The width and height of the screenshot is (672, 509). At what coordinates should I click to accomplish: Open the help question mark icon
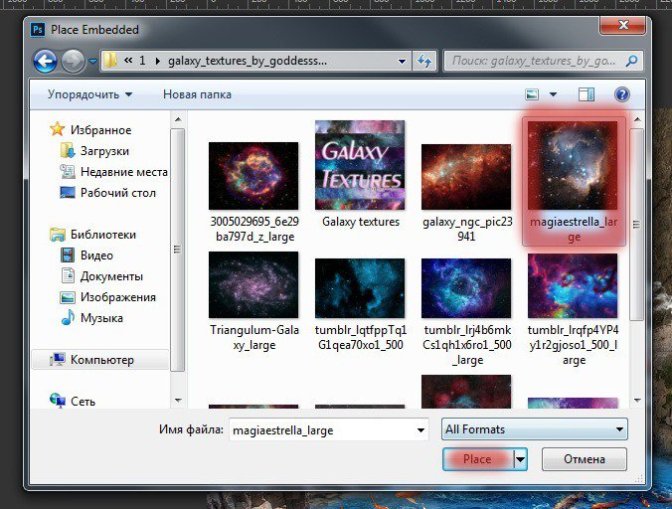pyautogui.click(x=621, y=95)
